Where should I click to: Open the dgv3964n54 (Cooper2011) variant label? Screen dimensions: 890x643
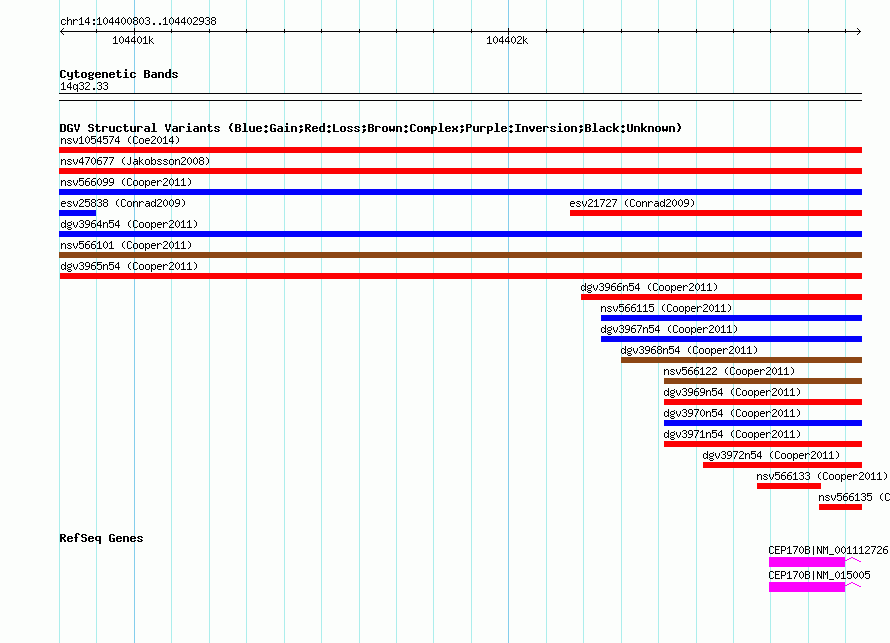pos(129,224)
